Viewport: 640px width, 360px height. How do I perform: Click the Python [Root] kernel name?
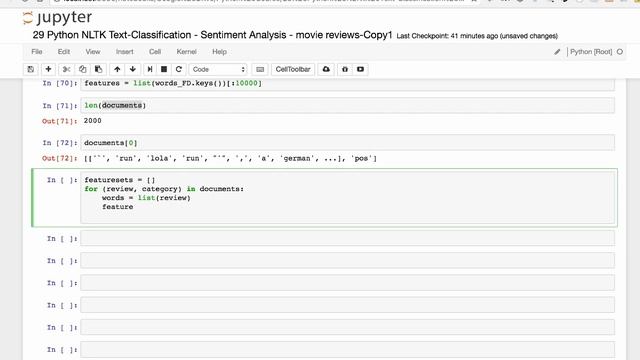(591, 52)
